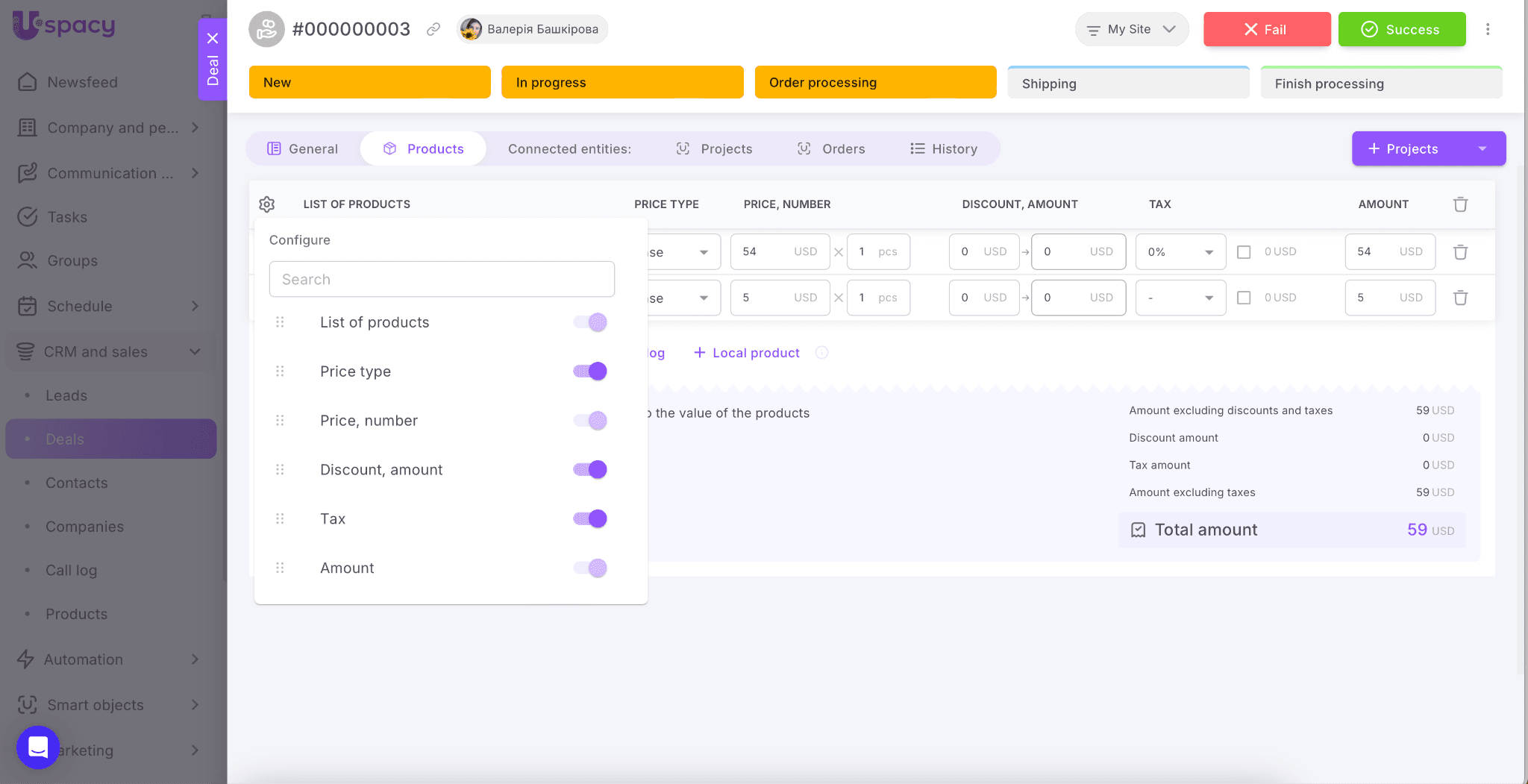Click the Configure search field

click(442, 279)
